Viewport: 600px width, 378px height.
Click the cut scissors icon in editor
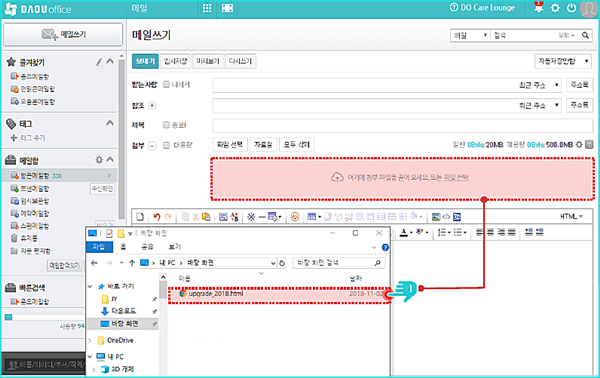pyautogui.click(x=196, y=217)
